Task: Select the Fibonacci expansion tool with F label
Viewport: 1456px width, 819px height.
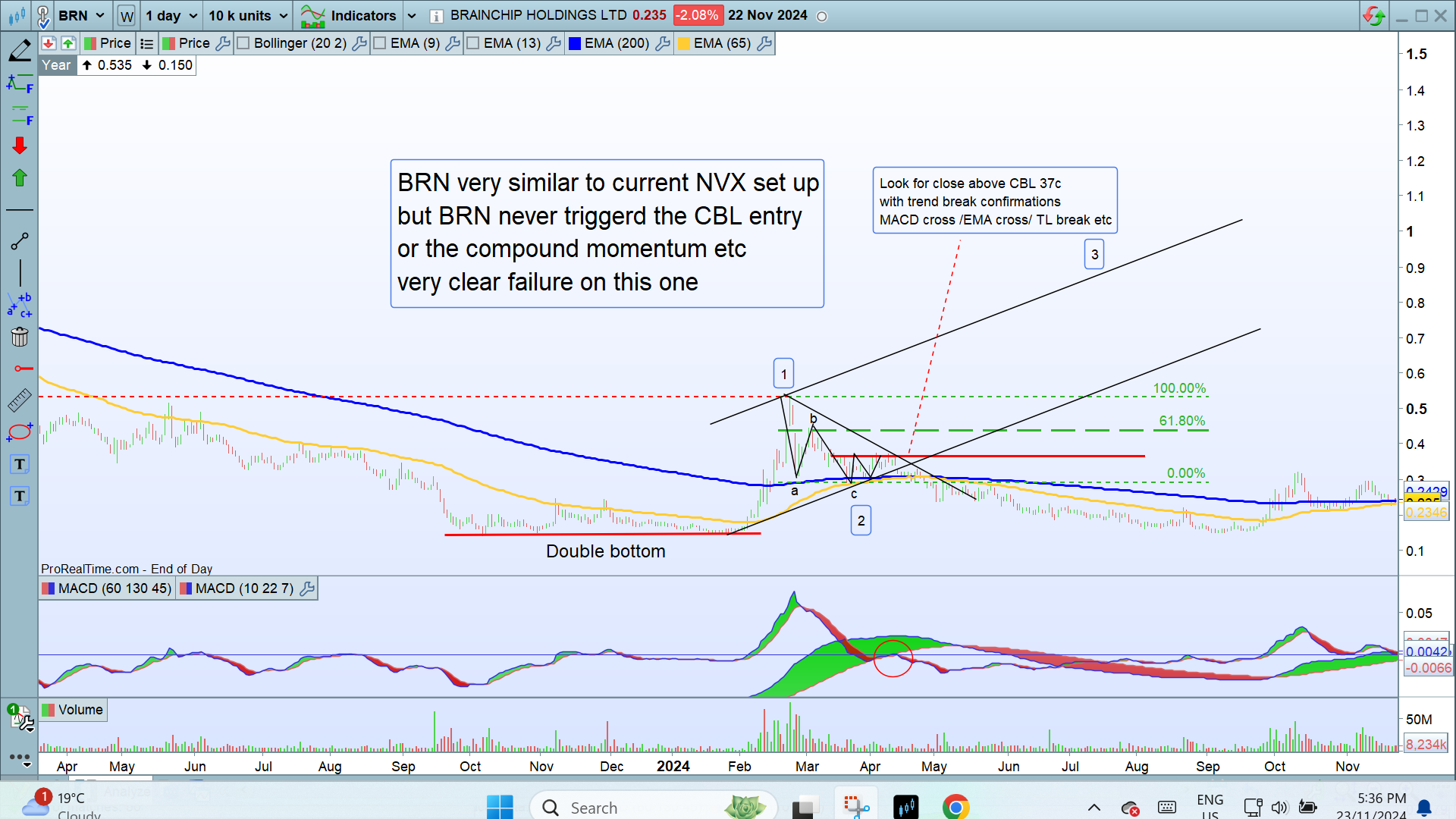Action: coord(20,83)
